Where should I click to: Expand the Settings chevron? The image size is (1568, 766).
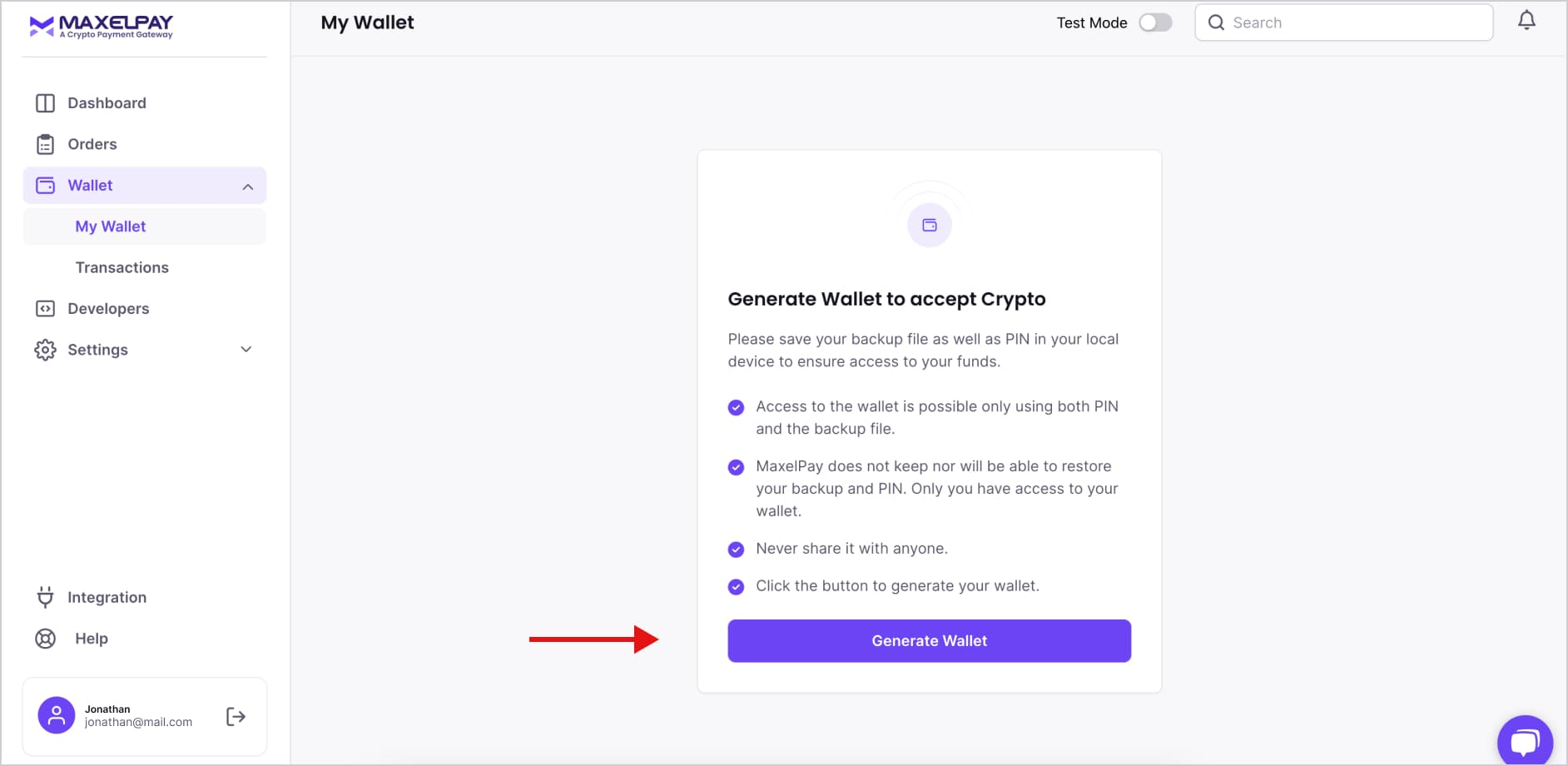pyautogui.click(x=246, y=350)
